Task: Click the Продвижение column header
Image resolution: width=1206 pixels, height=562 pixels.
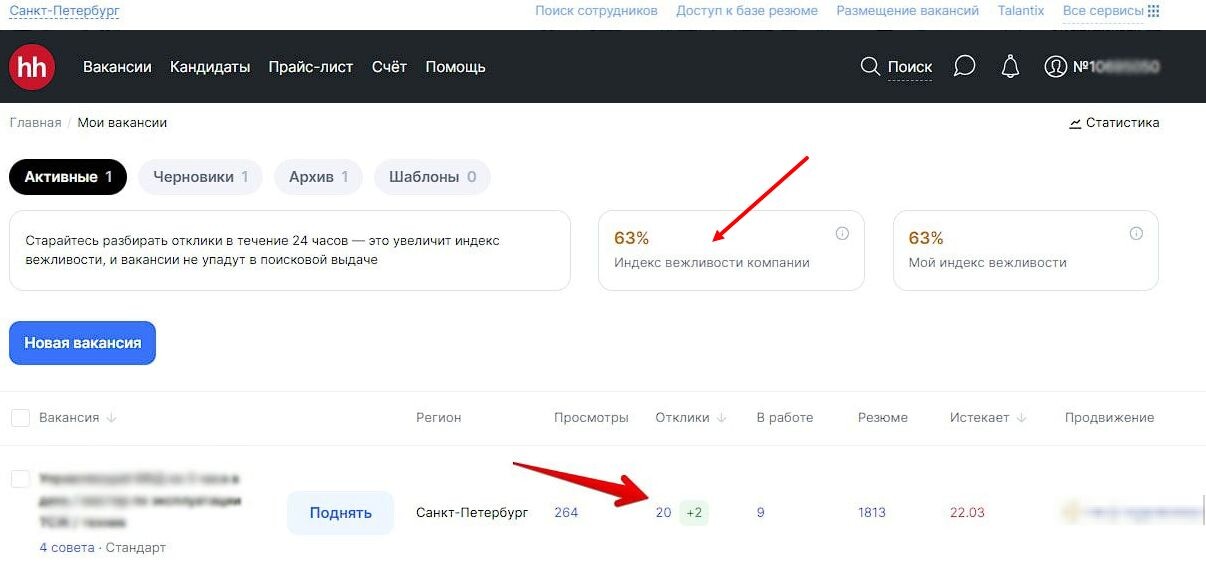Action: click(1109, 418)
